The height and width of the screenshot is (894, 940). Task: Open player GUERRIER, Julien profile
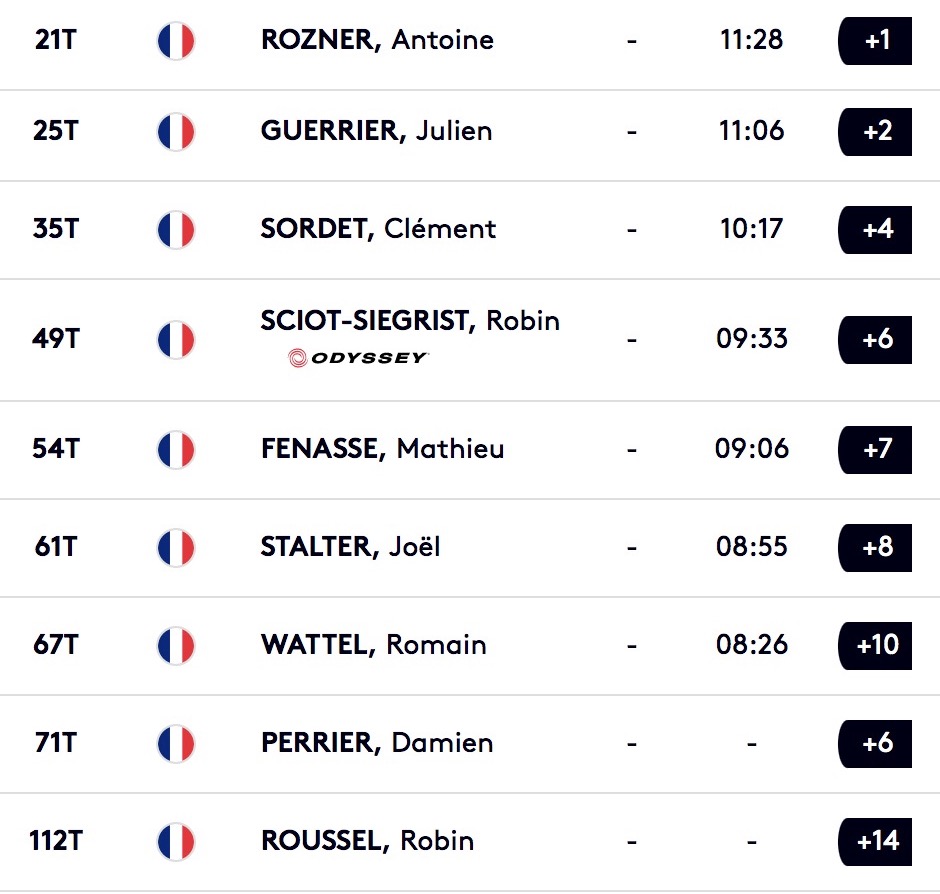coord(376,131)
